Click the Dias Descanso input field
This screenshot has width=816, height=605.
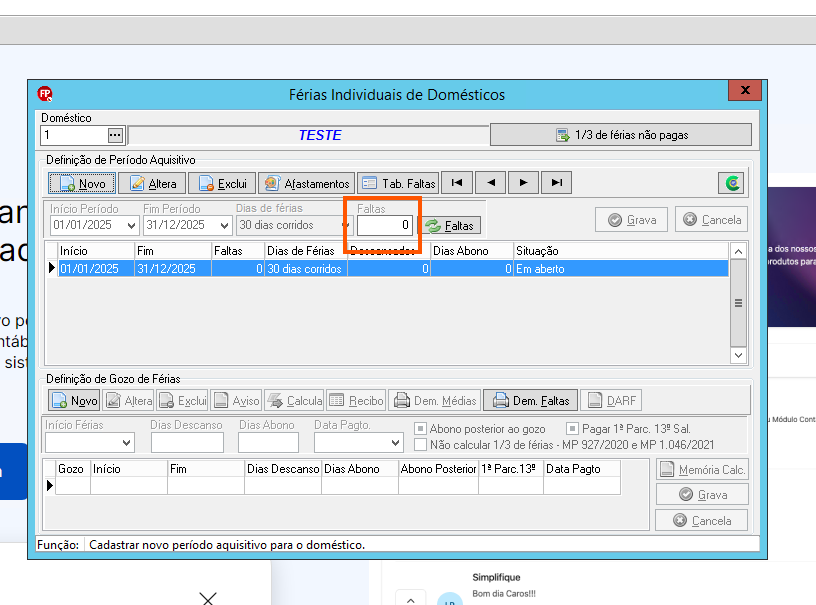(187, 443)
